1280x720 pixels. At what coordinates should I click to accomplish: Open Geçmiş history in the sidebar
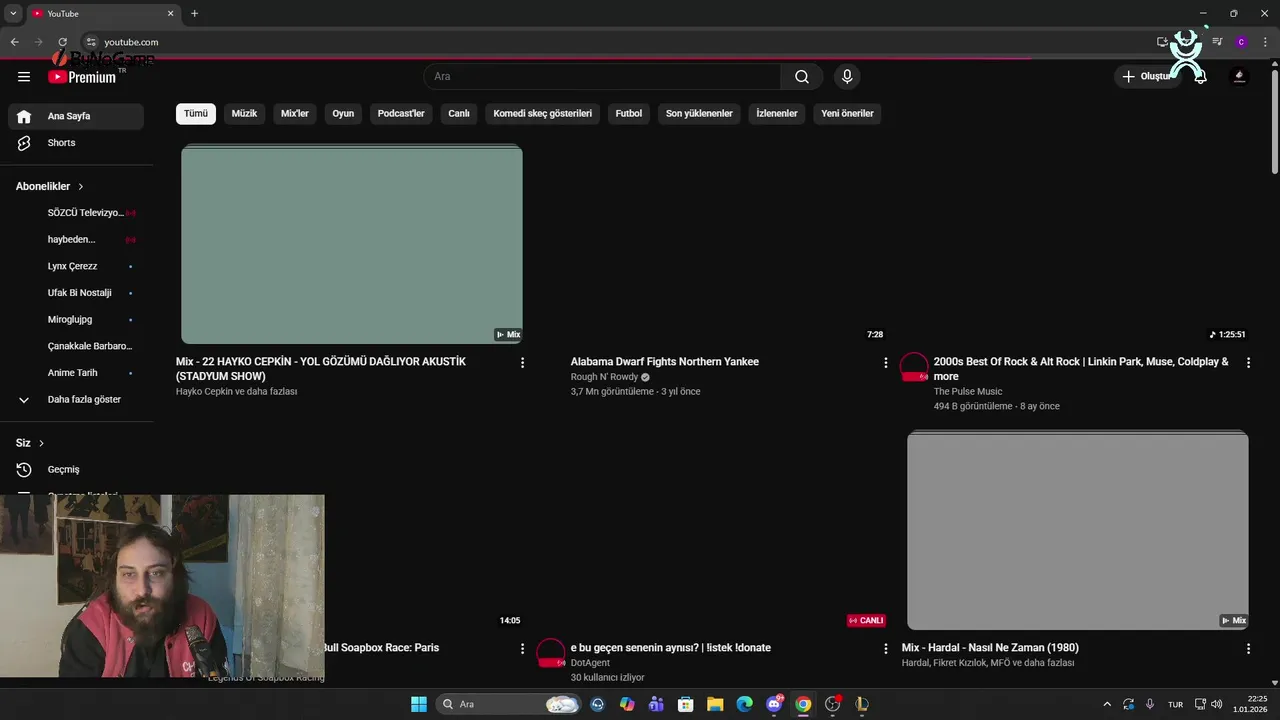click(x=76, y=469)
